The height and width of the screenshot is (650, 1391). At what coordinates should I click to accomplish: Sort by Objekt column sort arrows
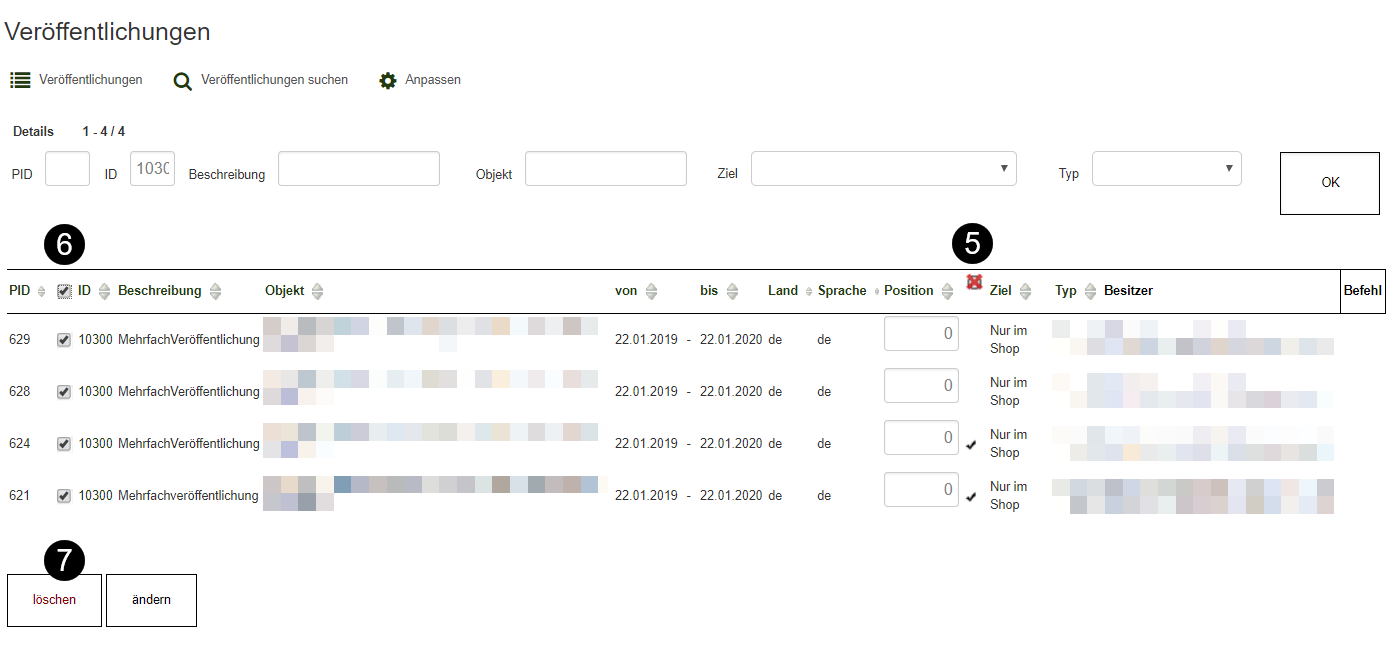318,291
